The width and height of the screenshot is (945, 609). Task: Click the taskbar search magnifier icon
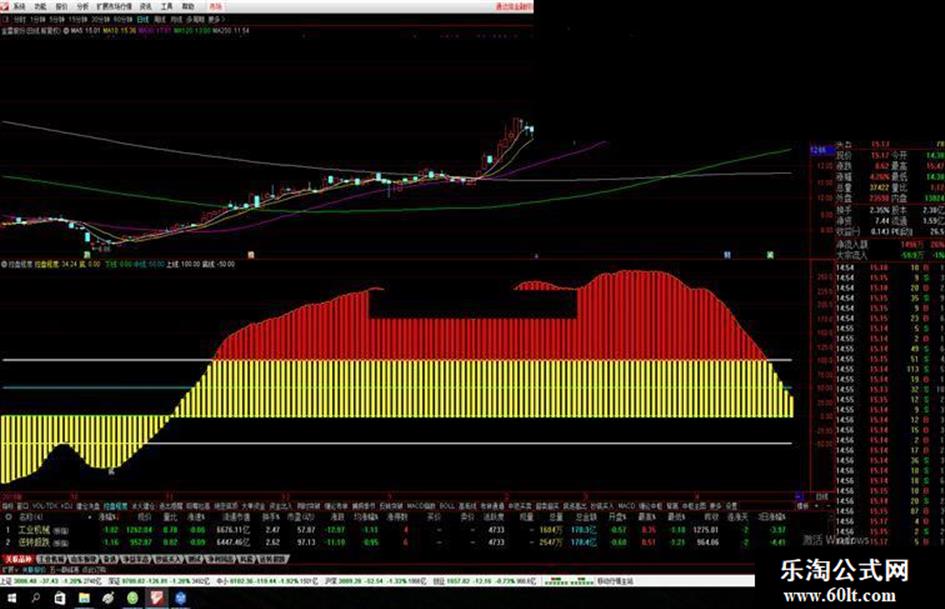coord(36,598)
